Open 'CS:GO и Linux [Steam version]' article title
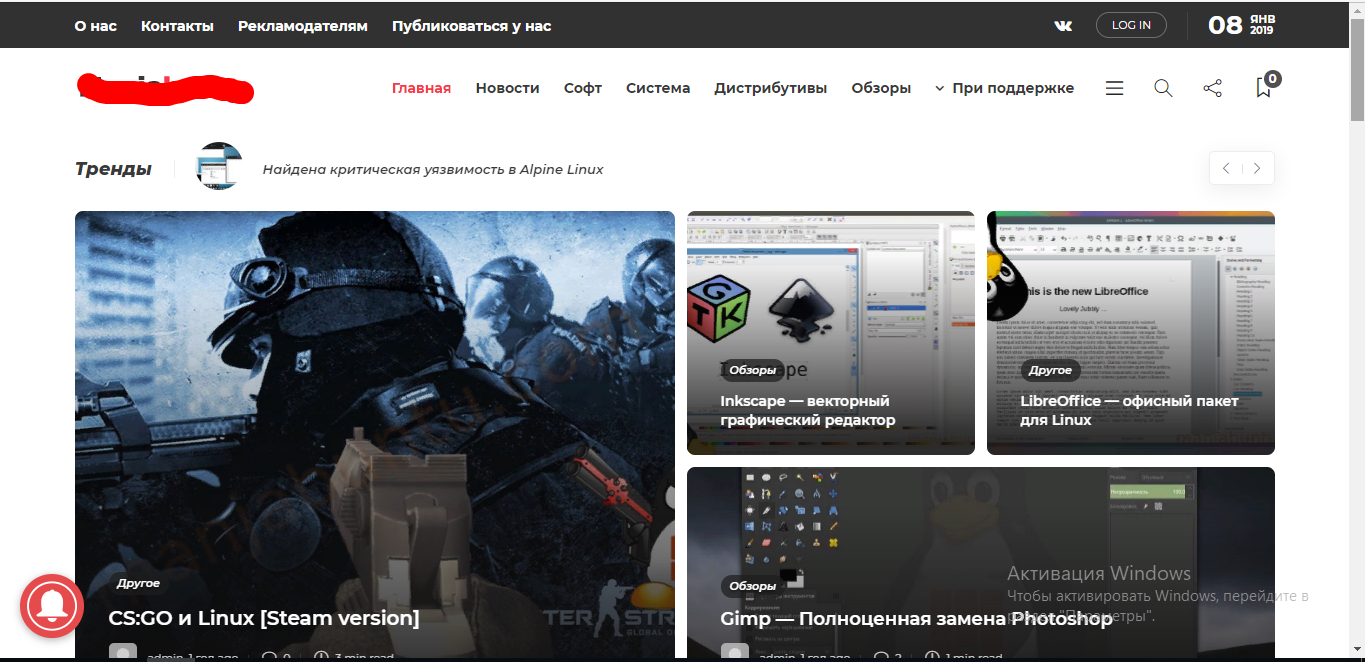 [x=264, y=618]
